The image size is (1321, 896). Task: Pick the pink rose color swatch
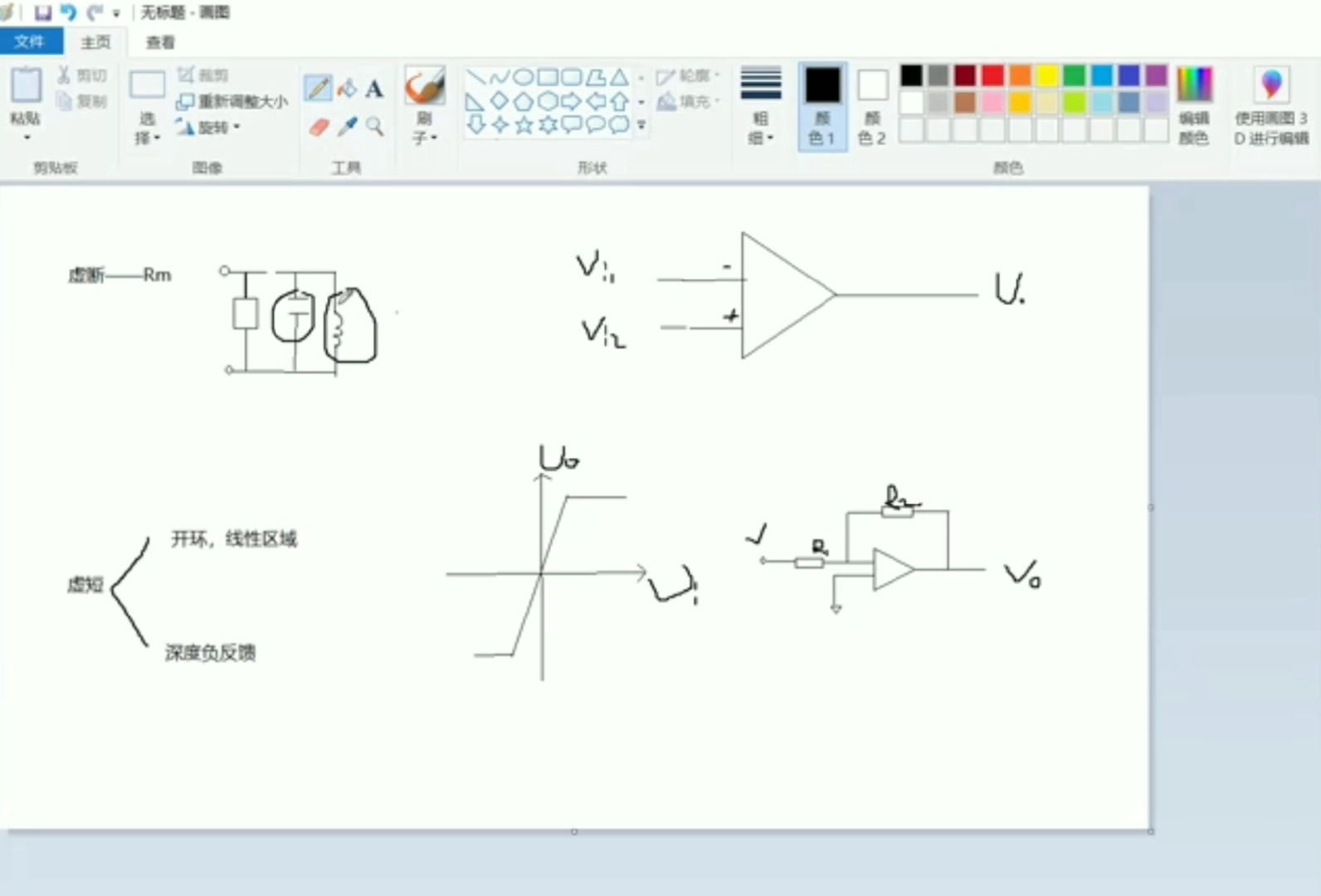(x=992, y=102)
